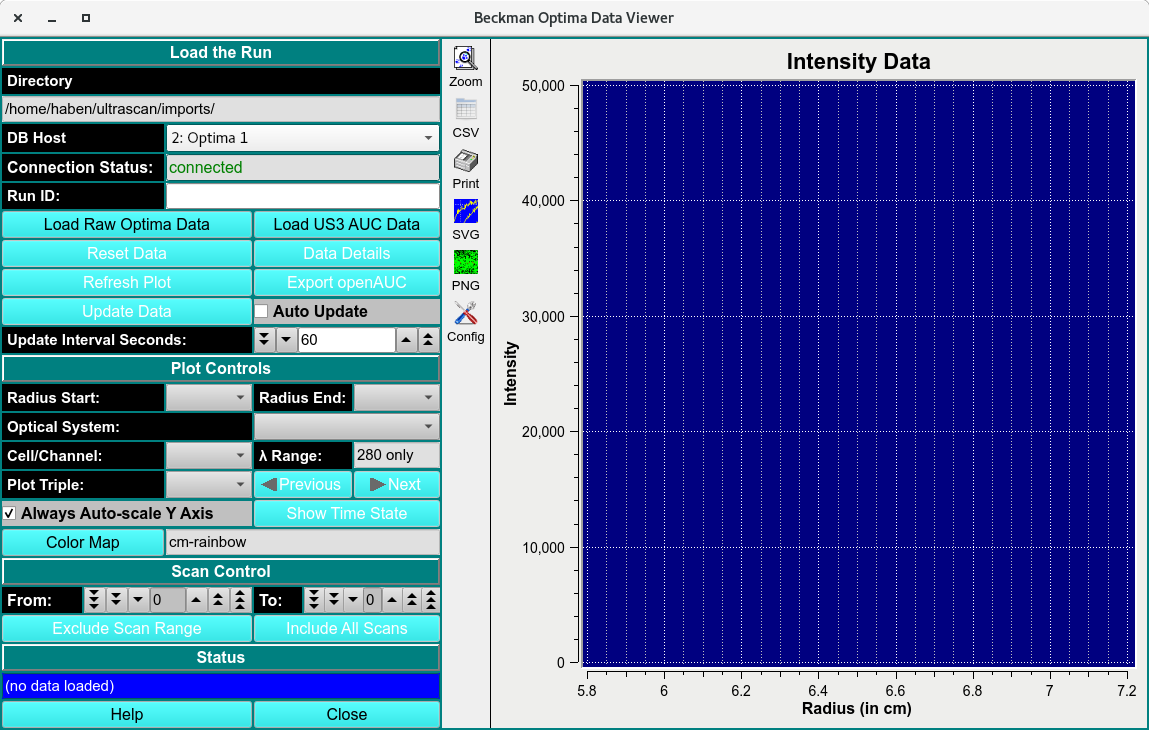The height and width of the screenshot is (730, 1149).
Task: Click Load Raw Optima Data button
Action: point(127,225)
